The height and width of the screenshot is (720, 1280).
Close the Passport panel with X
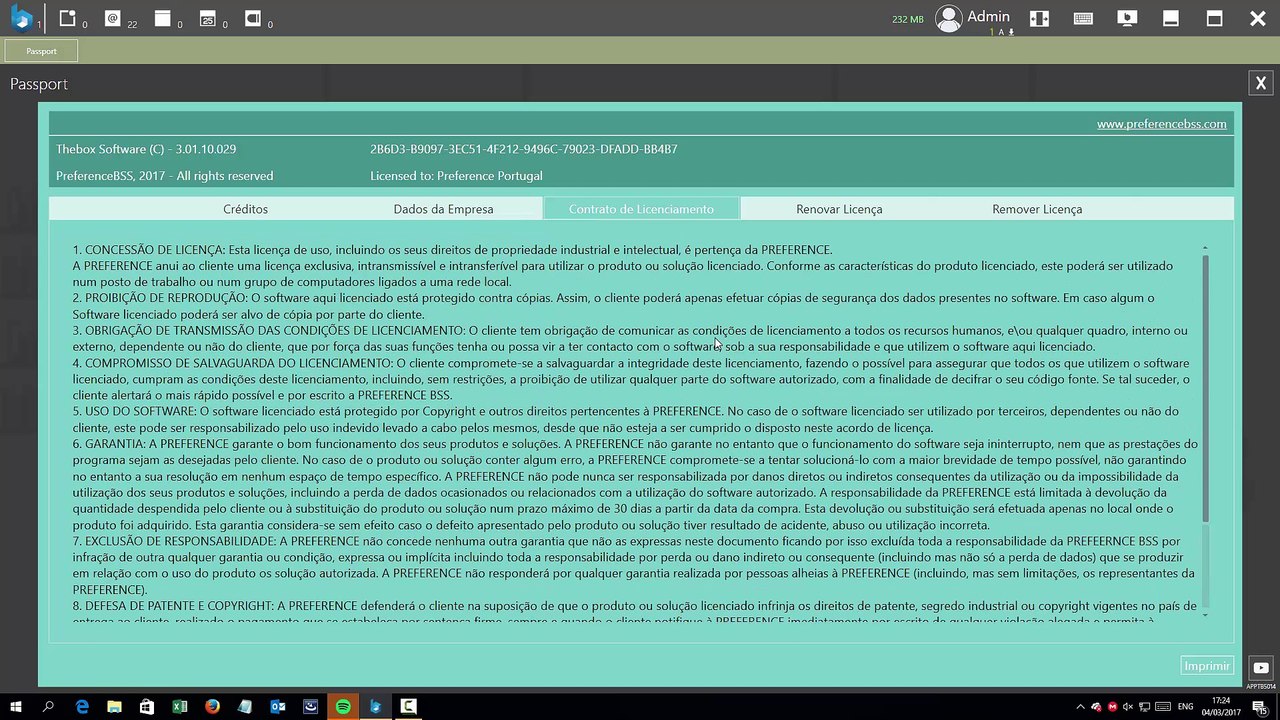pyautogui.click(x=1261, y=84)
